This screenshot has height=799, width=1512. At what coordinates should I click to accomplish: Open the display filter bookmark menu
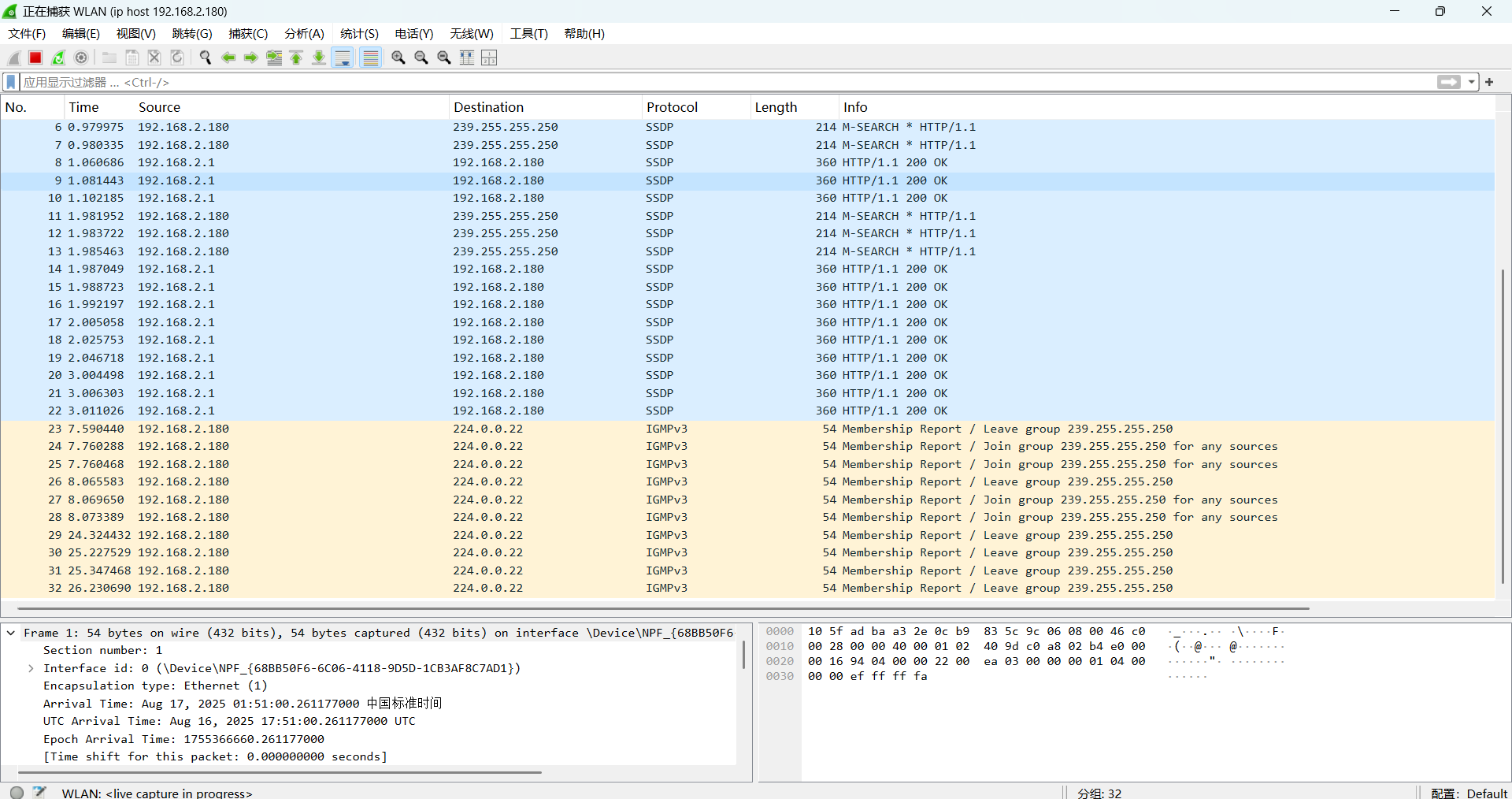[x=11, y=82]
